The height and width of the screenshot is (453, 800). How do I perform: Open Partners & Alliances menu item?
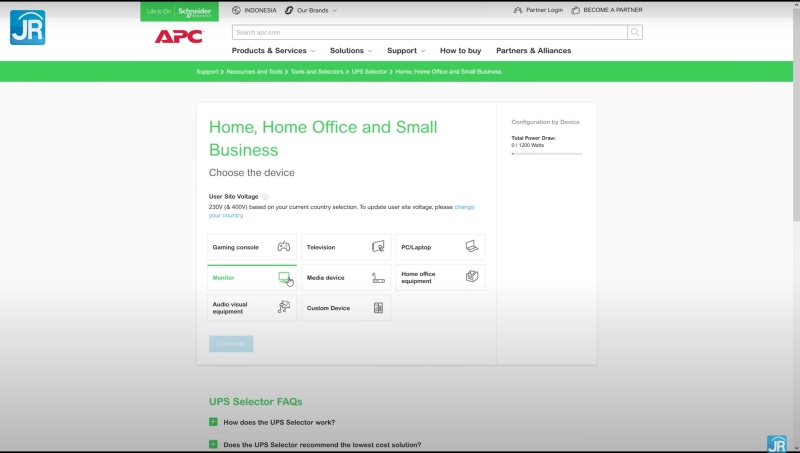(x=534, y=51)
